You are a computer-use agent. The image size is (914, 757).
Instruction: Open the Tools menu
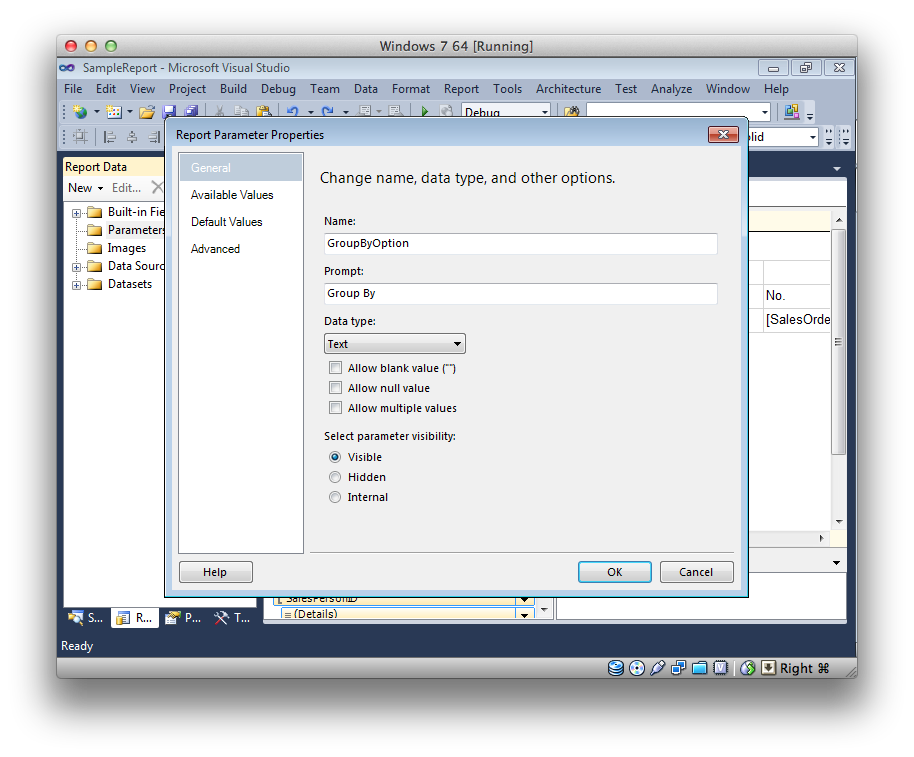coord(507,89)
